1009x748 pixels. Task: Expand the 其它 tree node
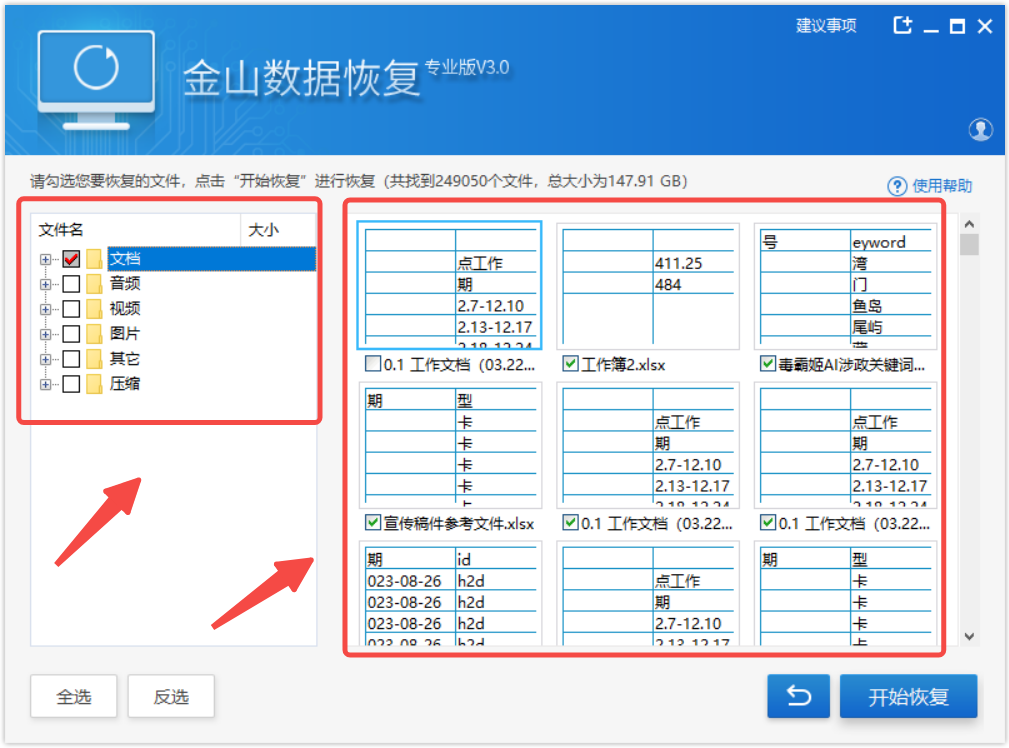tap(45, 359)
